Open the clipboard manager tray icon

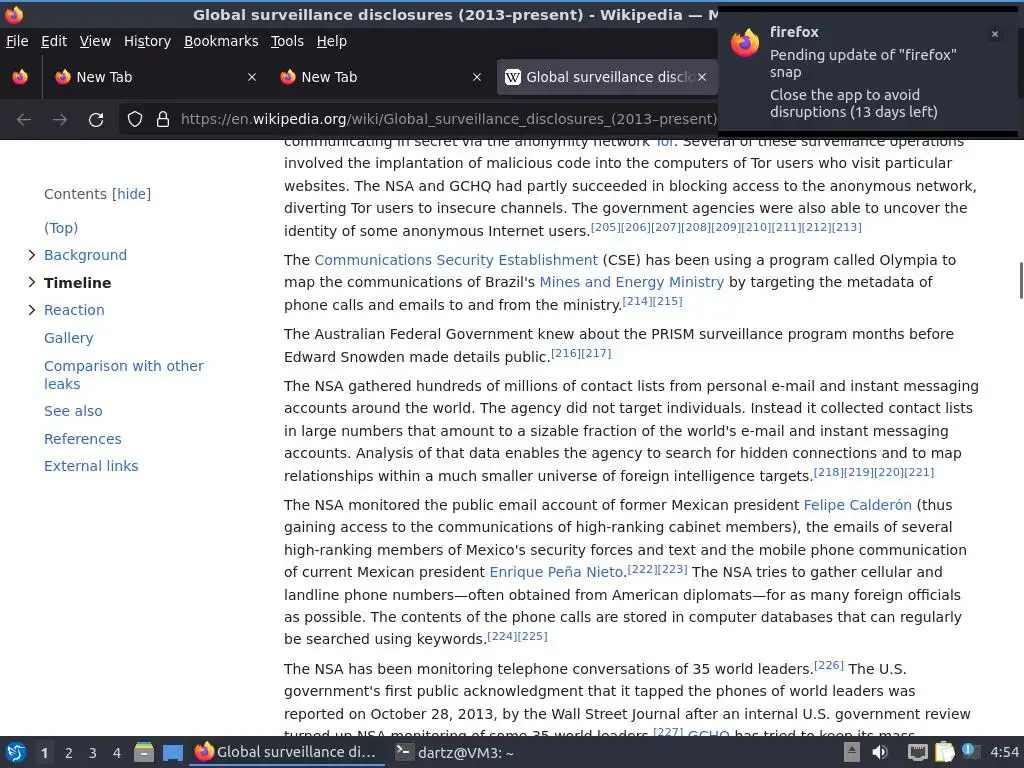click(944, 752)
